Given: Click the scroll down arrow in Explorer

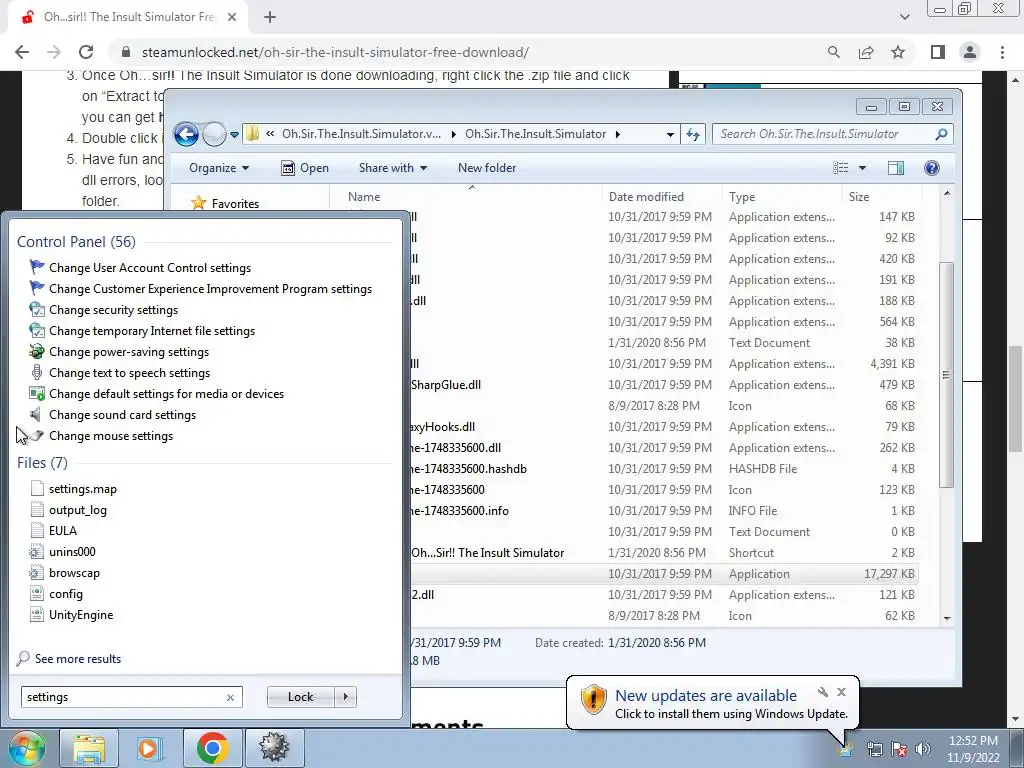Looking at the screenshot, I should (x=947, y=618).
